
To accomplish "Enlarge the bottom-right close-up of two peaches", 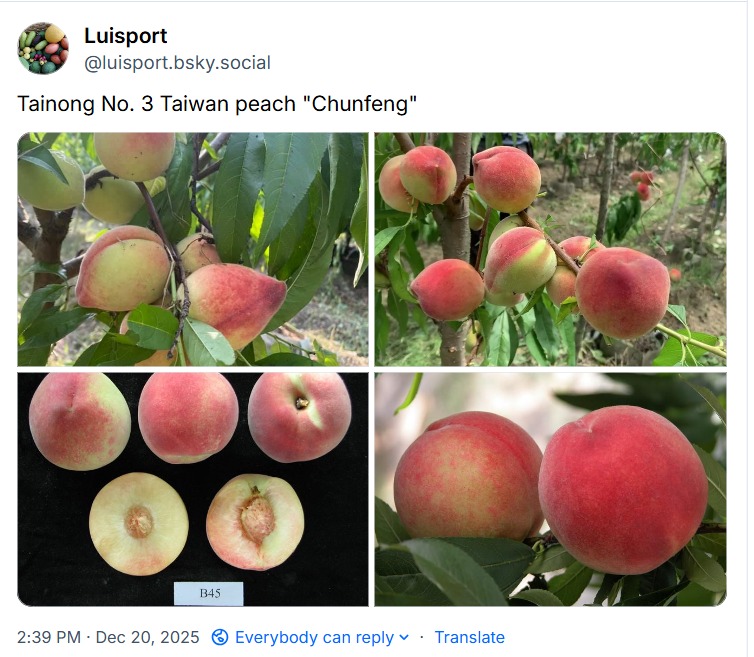I will [551, 489].
